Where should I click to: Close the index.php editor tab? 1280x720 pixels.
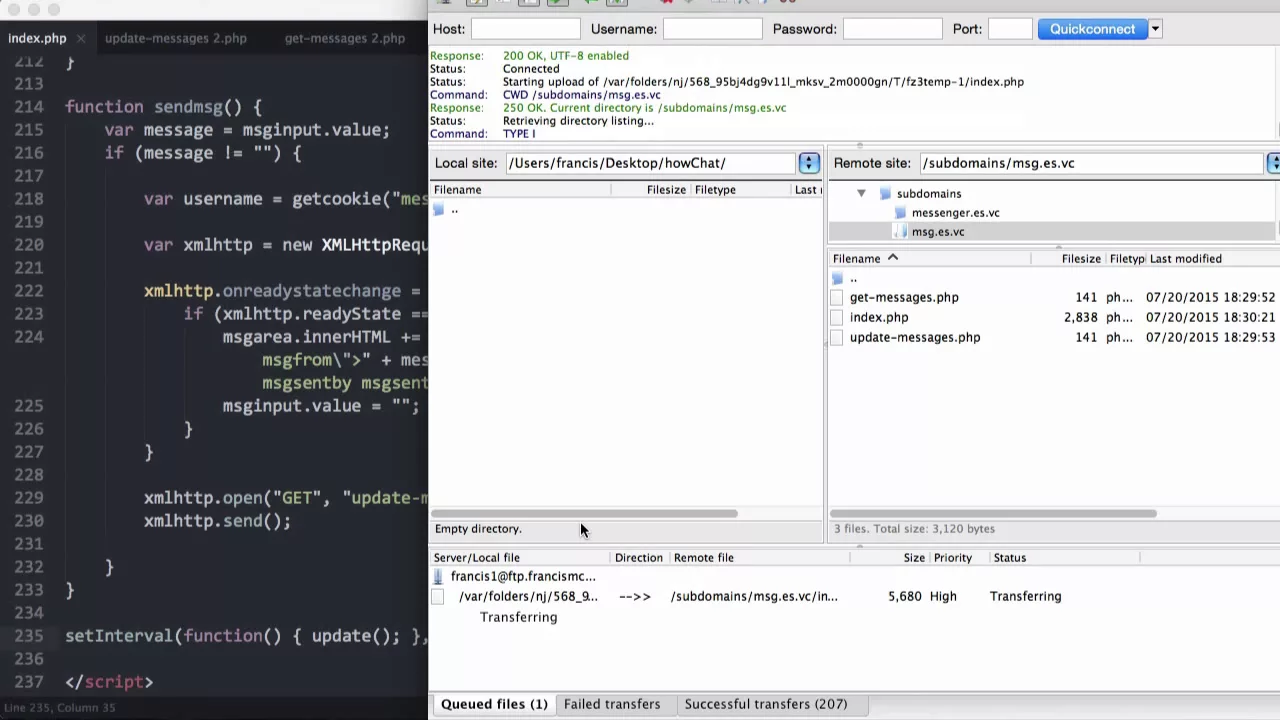81,38
